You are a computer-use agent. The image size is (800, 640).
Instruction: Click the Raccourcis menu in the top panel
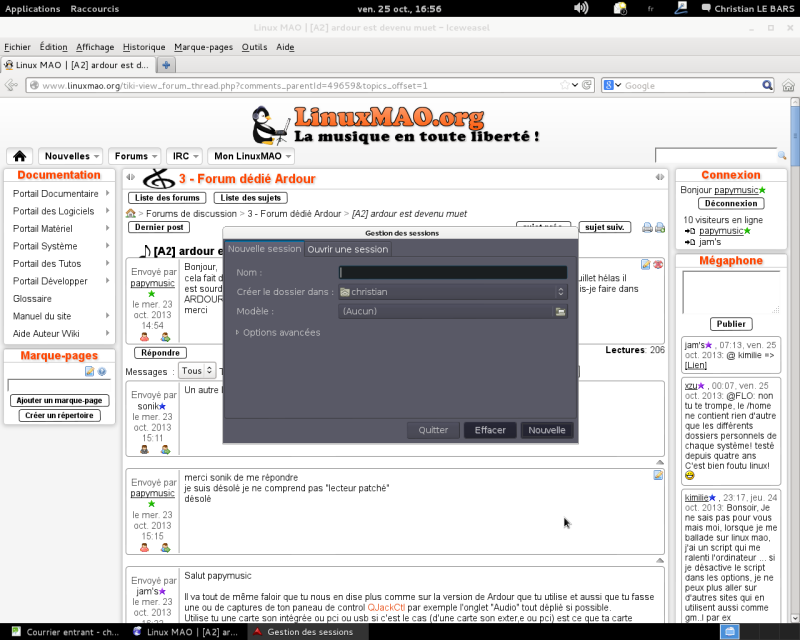(94, 9)
